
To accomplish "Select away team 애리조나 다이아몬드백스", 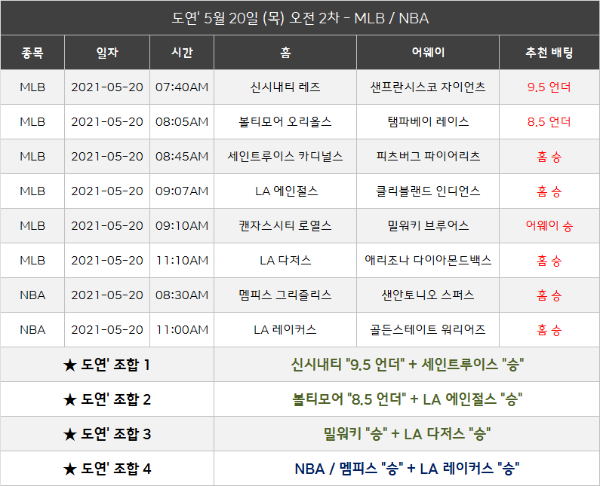I will click(428, 261).
